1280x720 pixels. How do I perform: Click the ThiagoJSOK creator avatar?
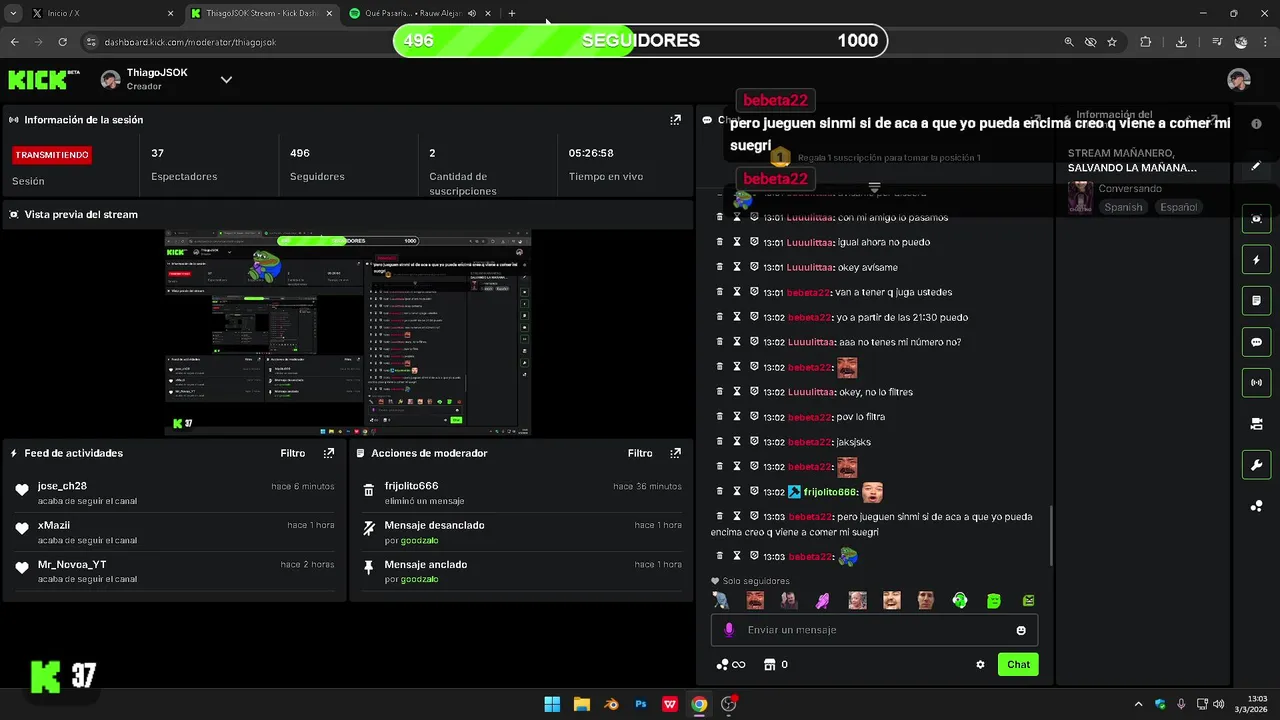pos(111,80)
